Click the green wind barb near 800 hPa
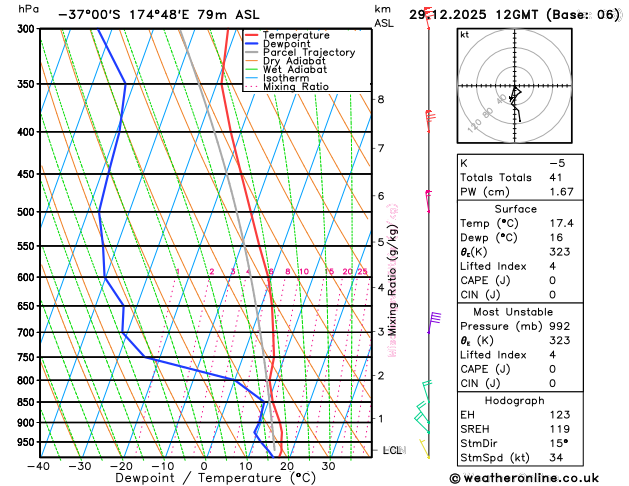 pyautogui.click(x=427, y=391)
